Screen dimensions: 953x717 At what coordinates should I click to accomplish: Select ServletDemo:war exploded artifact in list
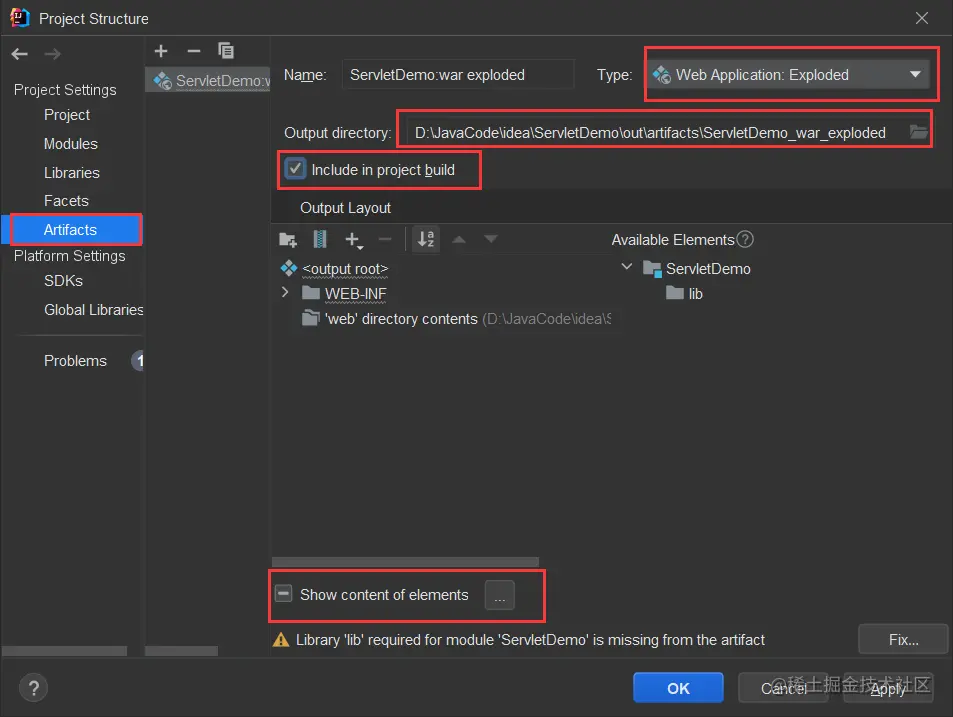pyautogui.click(x=208, y=80)
